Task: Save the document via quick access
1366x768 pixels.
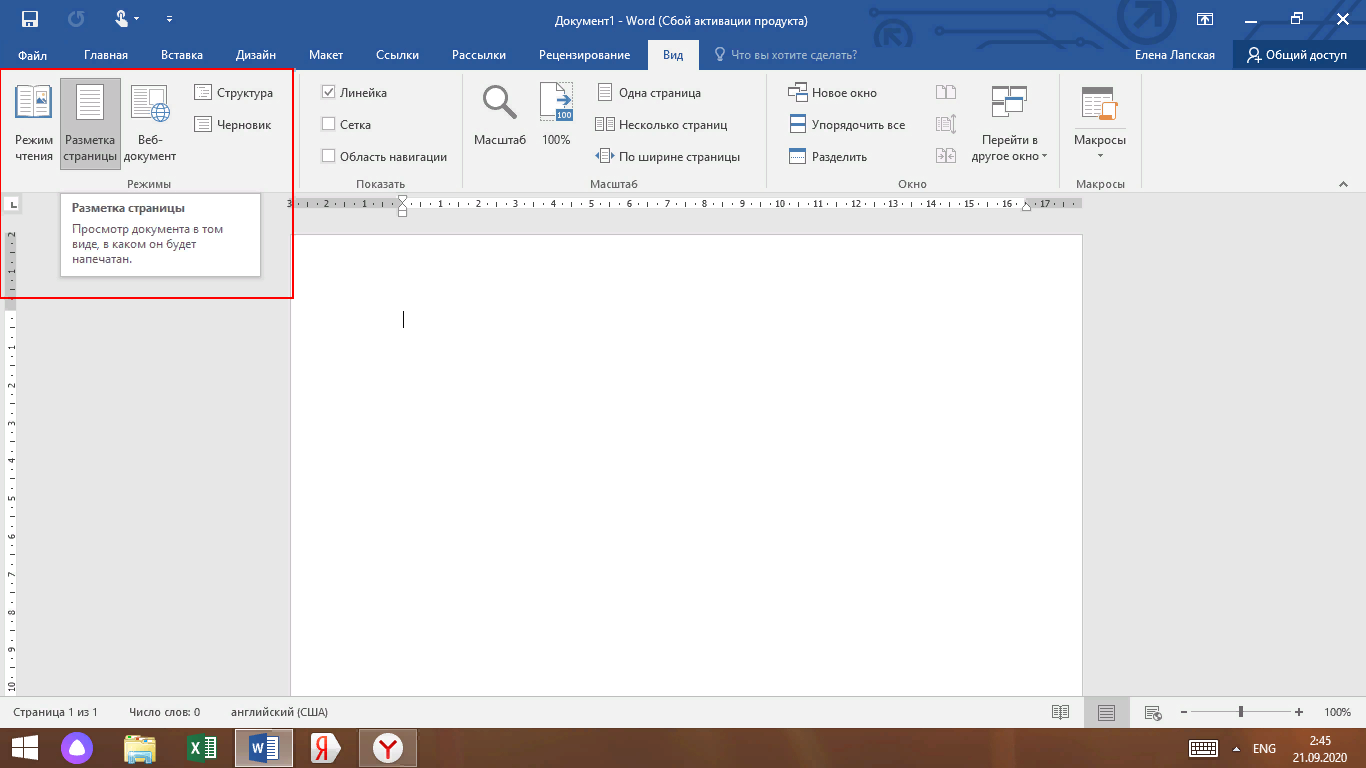Action: [30, 19]
